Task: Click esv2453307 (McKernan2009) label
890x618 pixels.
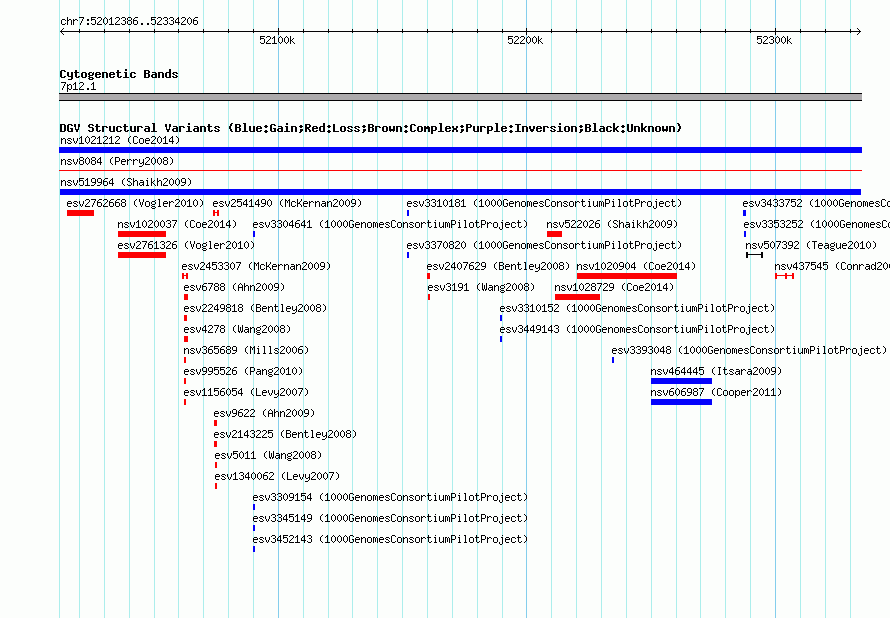Action: tap(256, 266)
